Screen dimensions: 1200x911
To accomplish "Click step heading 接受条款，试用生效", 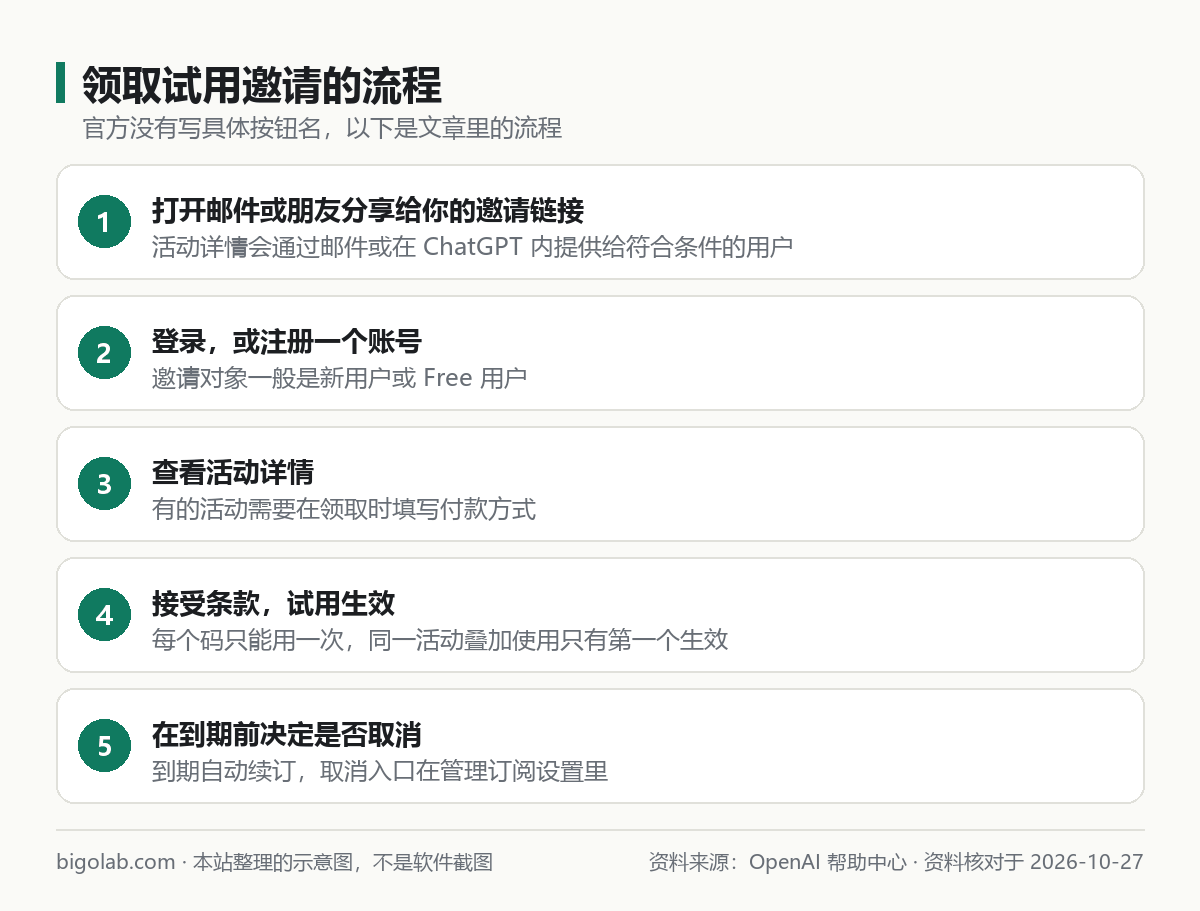I will click(273, 604).
